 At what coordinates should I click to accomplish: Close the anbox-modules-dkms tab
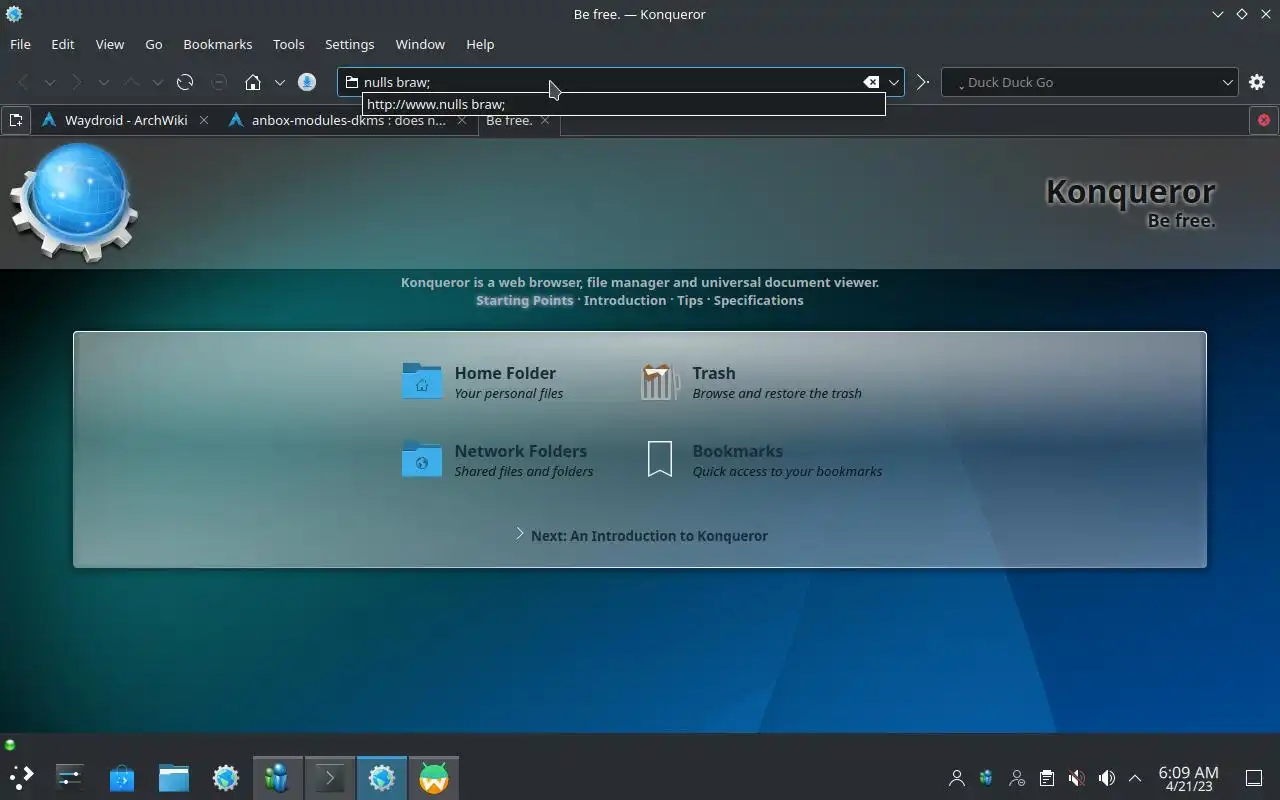click(x=462, y=120)
